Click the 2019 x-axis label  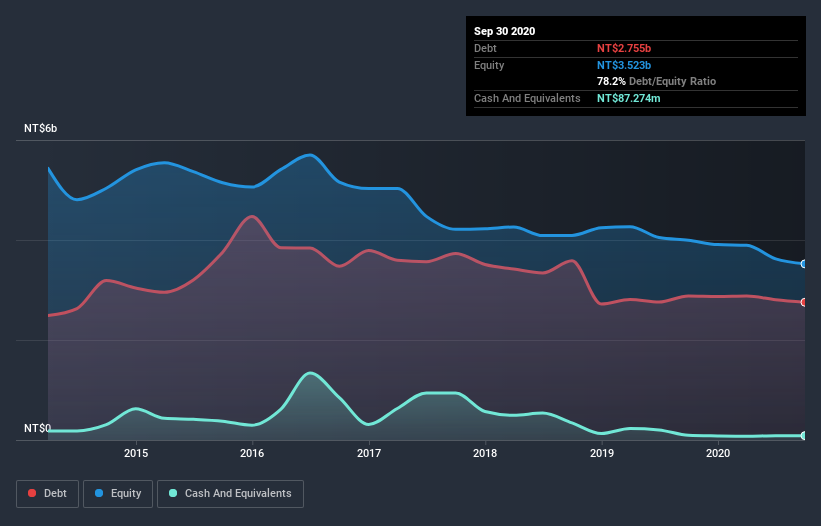pos(602,453)
